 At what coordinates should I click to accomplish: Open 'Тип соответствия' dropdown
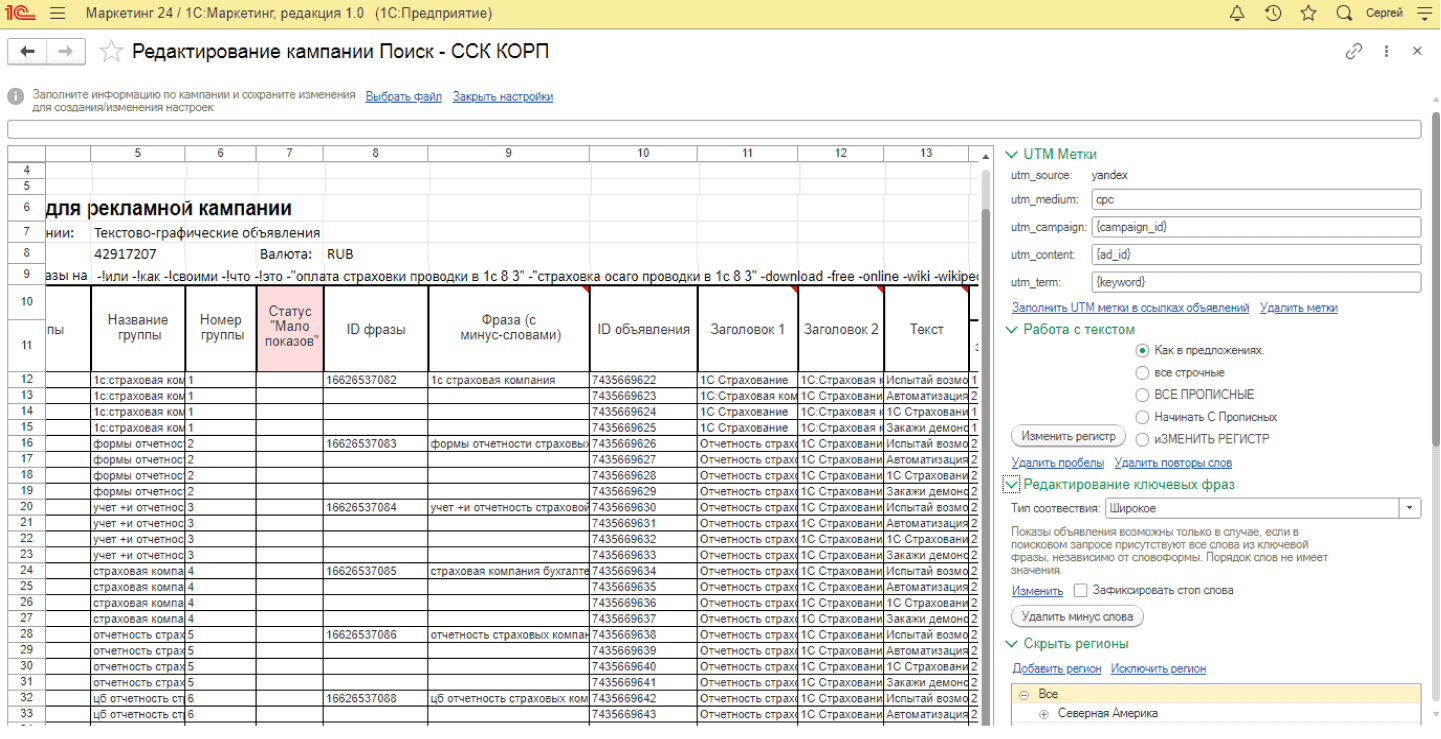(1410, 508)
